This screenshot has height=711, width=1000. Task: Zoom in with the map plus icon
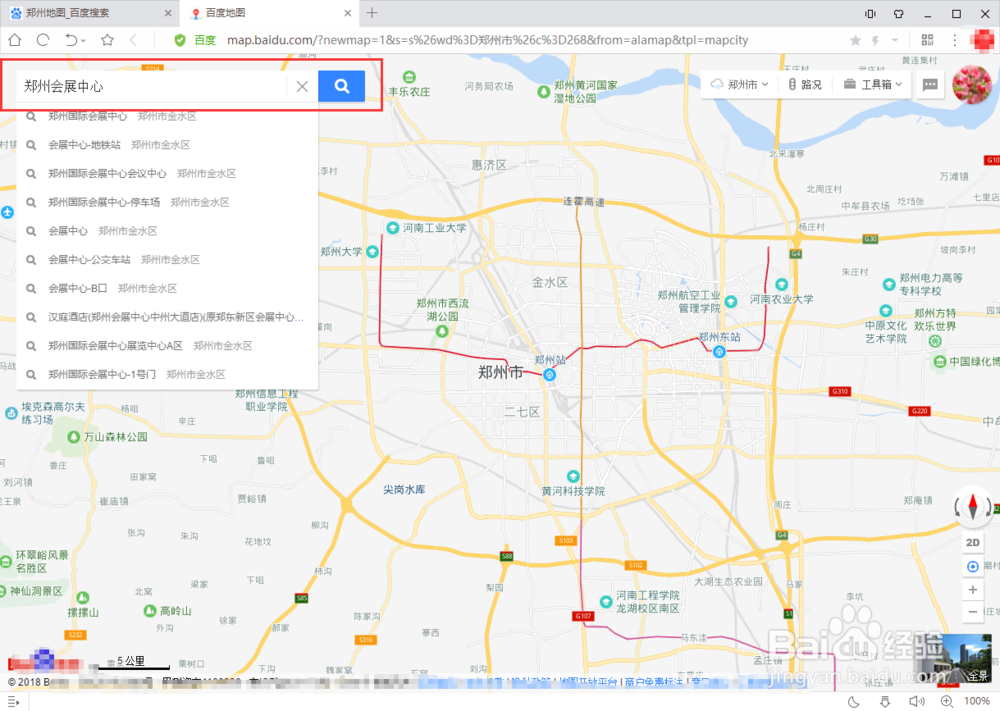971,589
